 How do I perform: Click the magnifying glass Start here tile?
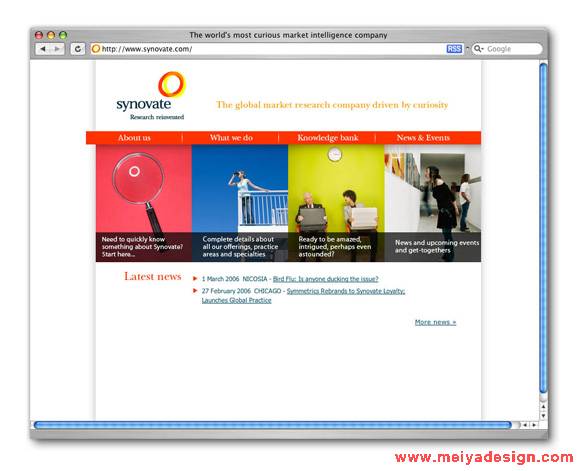point(144,203)
